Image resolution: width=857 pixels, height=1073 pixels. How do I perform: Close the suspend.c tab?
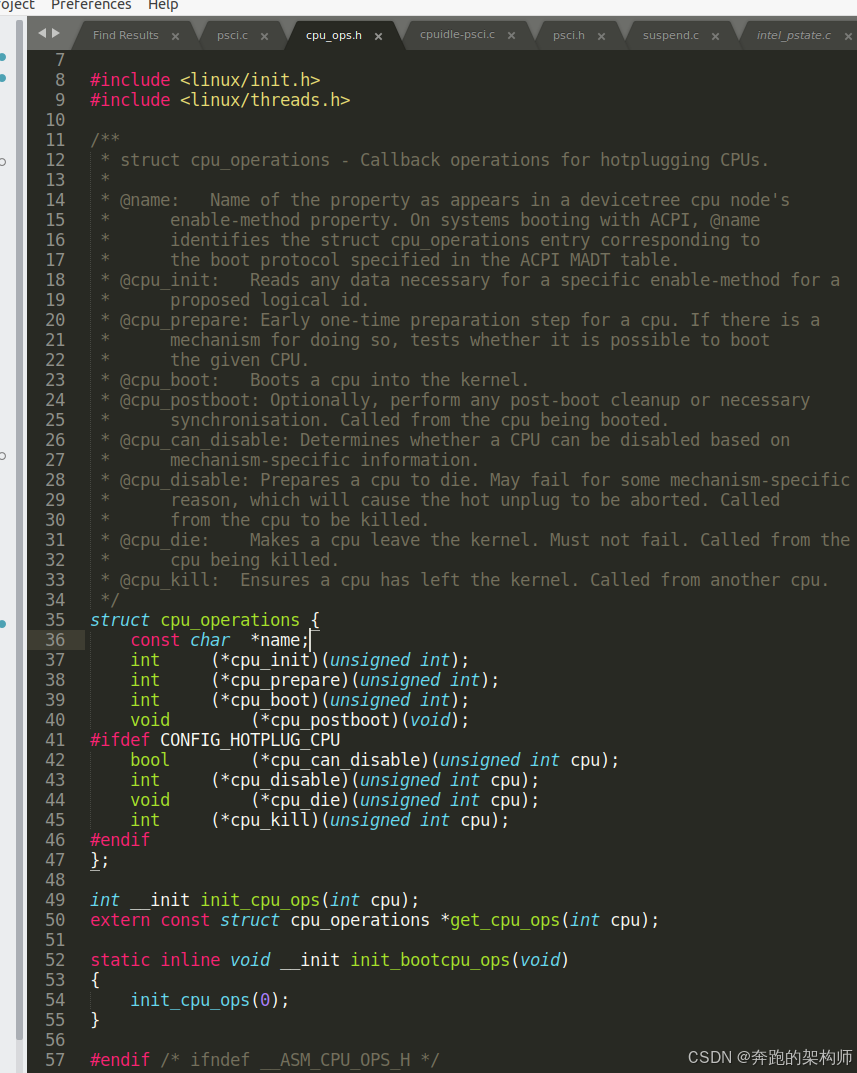click(x=715, y=36)
